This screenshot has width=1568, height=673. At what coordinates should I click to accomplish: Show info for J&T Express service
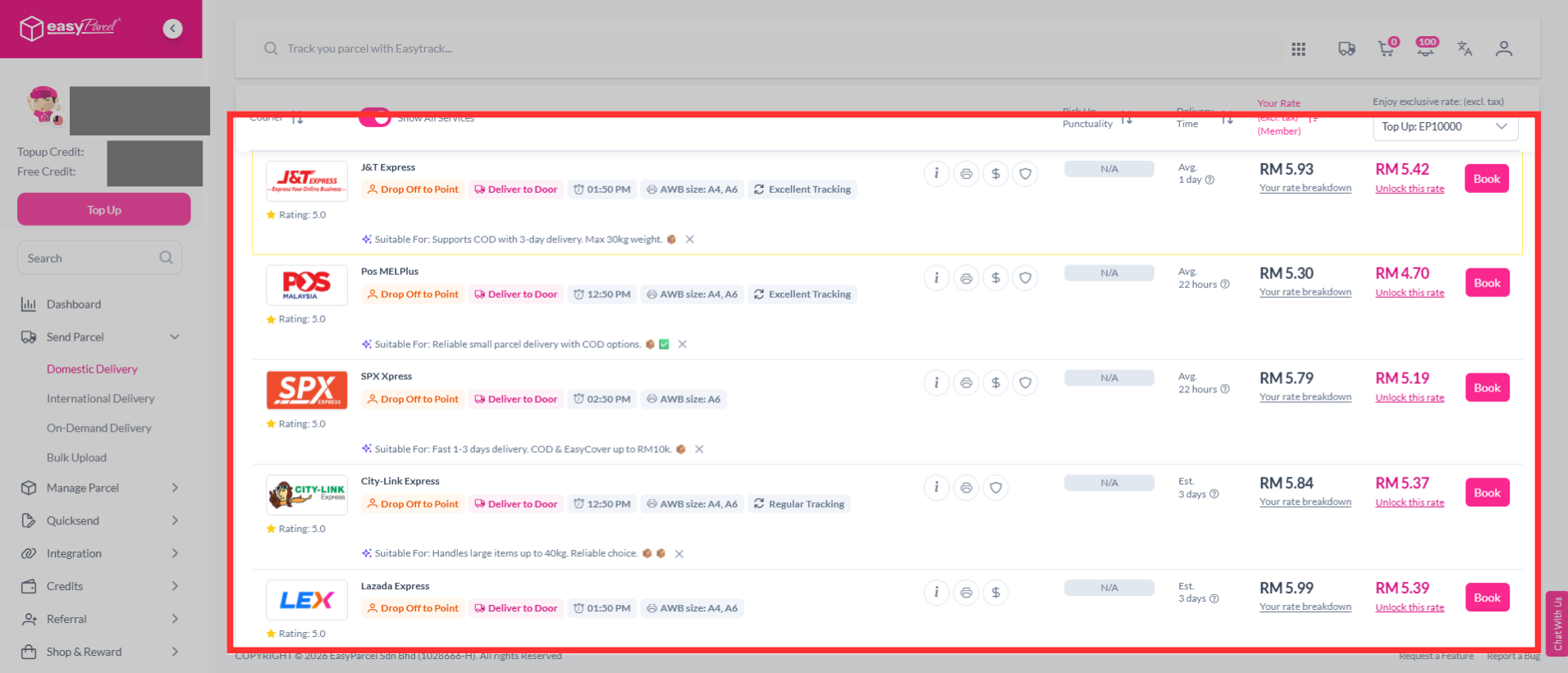(x=936, y=173)
